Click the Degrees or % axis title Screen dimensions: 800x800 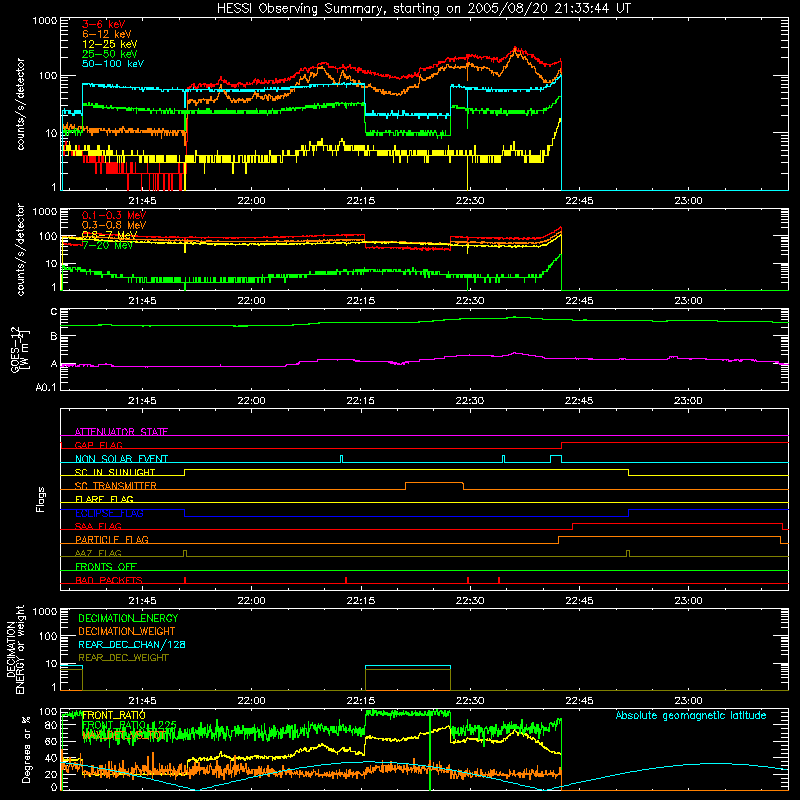click(x=26, y=749)
